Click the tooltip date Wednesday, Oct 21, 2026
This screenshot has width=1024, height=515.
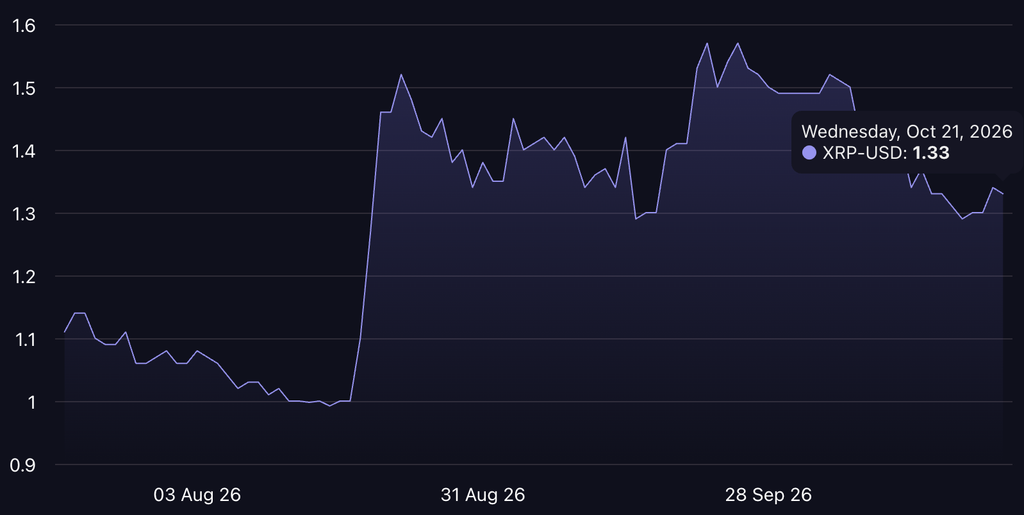click(906, 131)
